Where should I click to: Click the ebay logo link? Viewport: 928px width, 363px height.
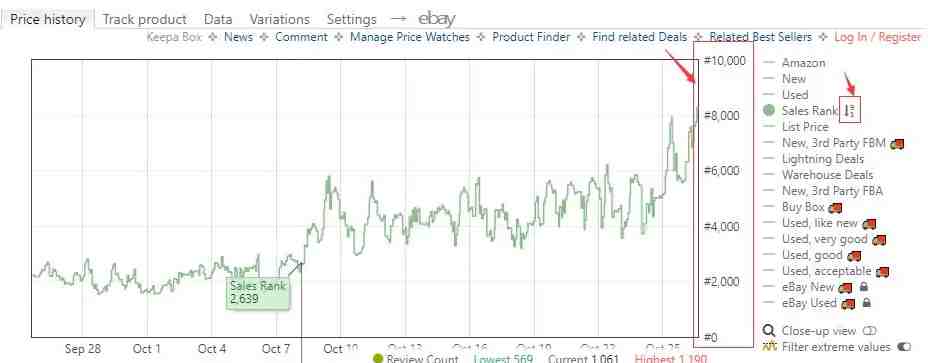(x=437, y=19)
